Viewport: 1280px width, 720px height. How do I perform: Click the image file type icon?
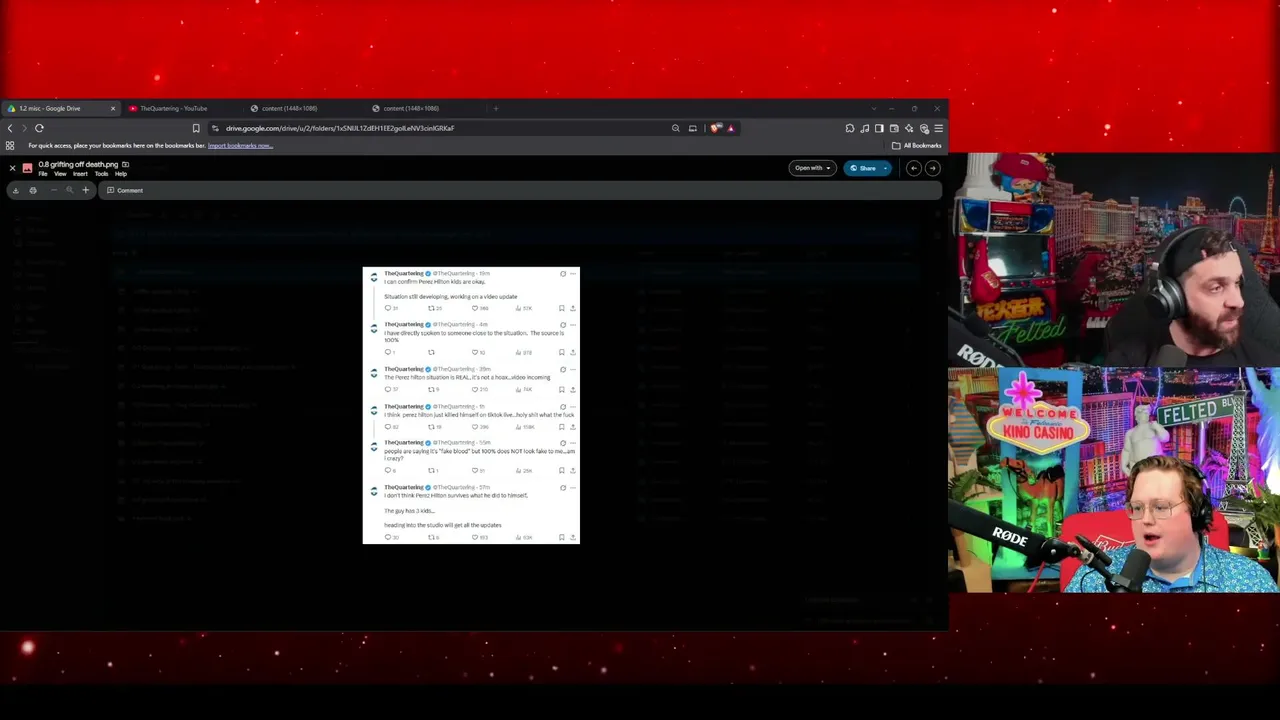pos(27,168)
